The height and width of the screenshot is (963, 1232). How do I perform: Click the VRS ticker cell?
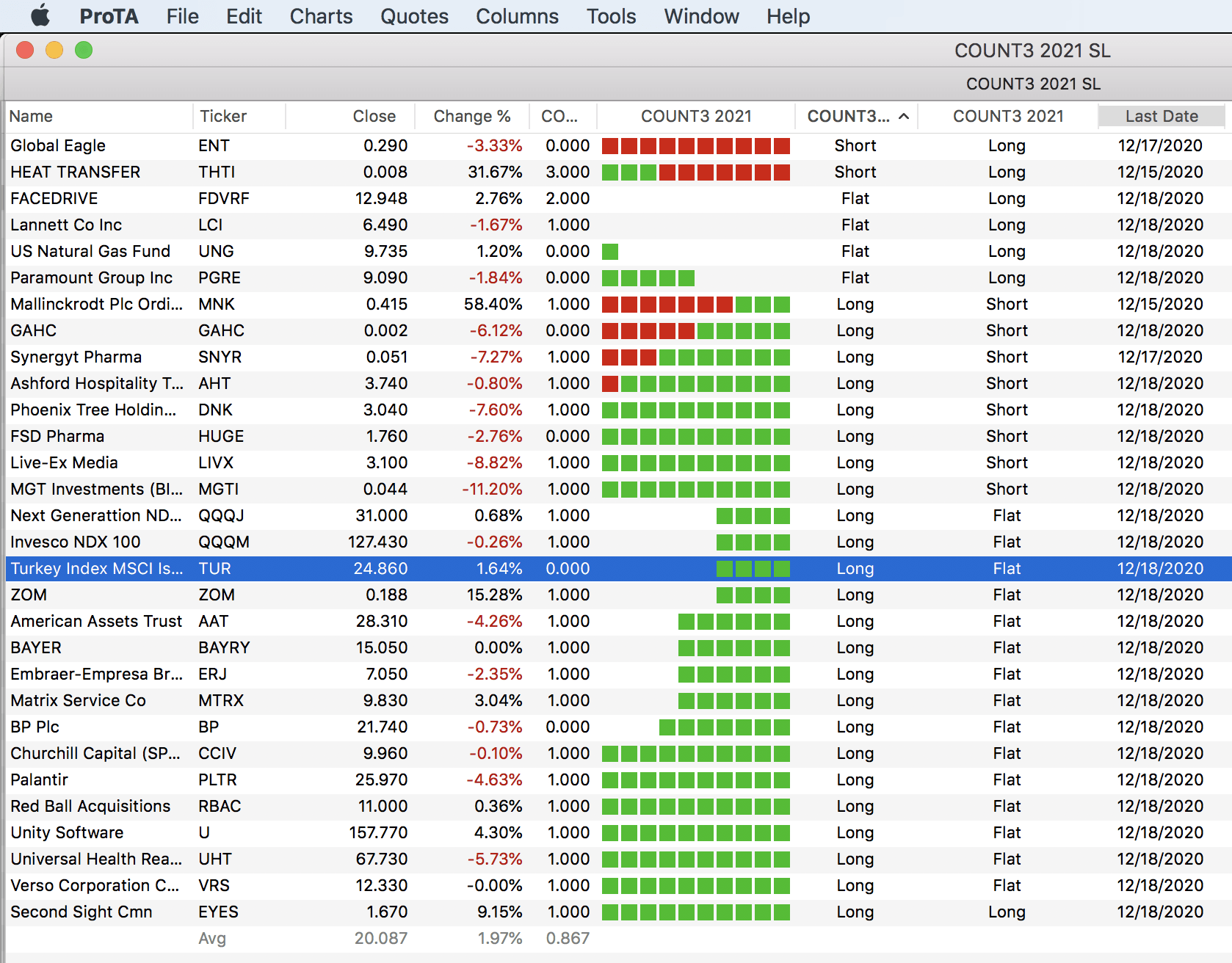click(214, 885)
